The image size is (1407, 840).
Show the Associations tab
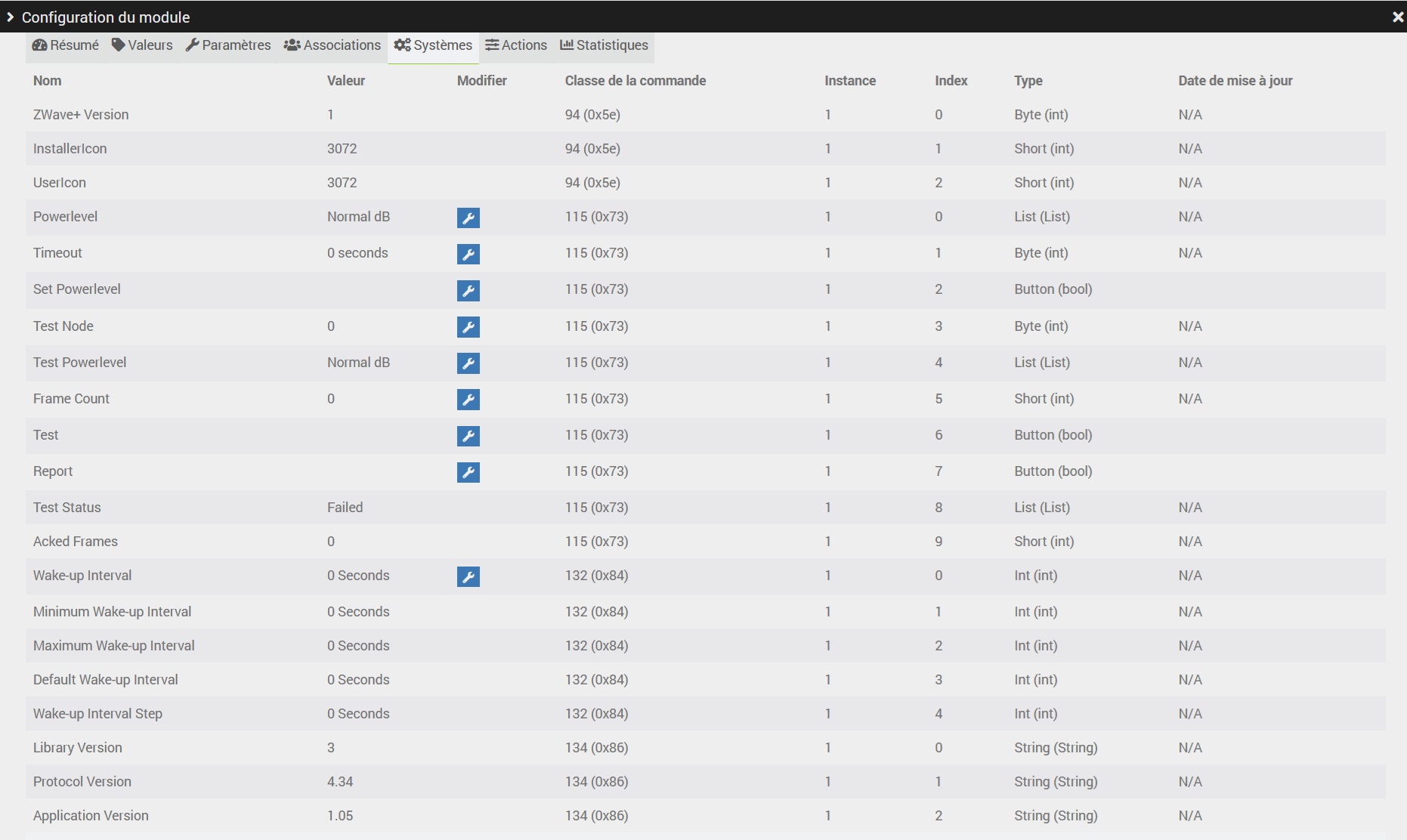click(x=332, y=45)
